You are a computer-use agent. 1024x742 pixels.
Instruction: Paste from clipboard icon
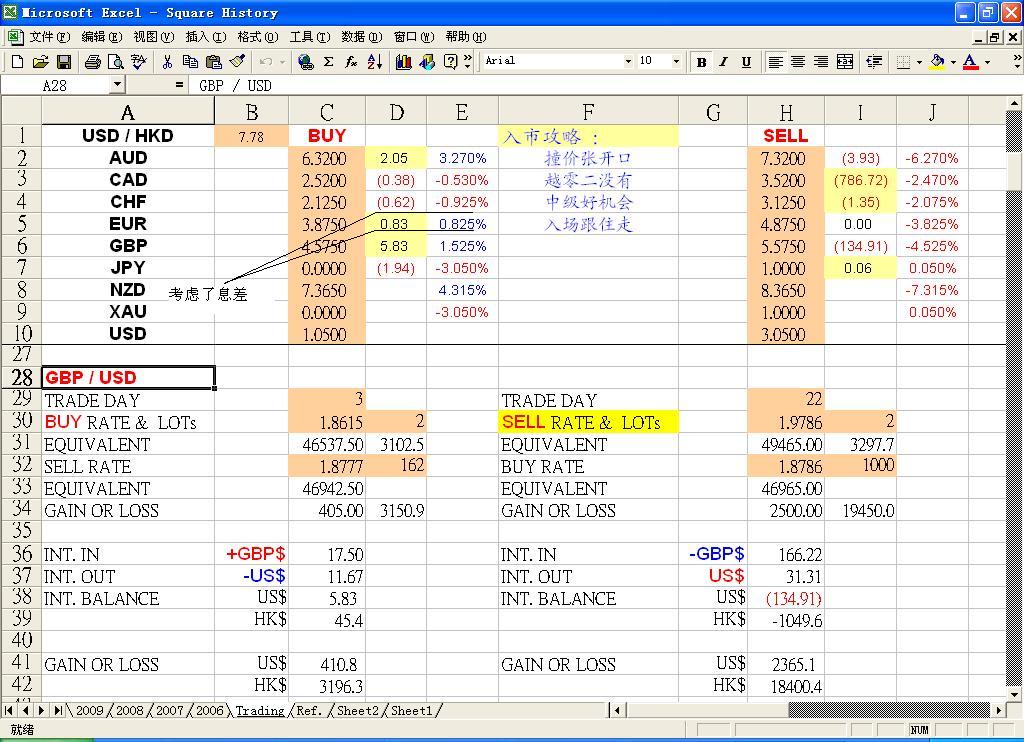tap(214, 61)
